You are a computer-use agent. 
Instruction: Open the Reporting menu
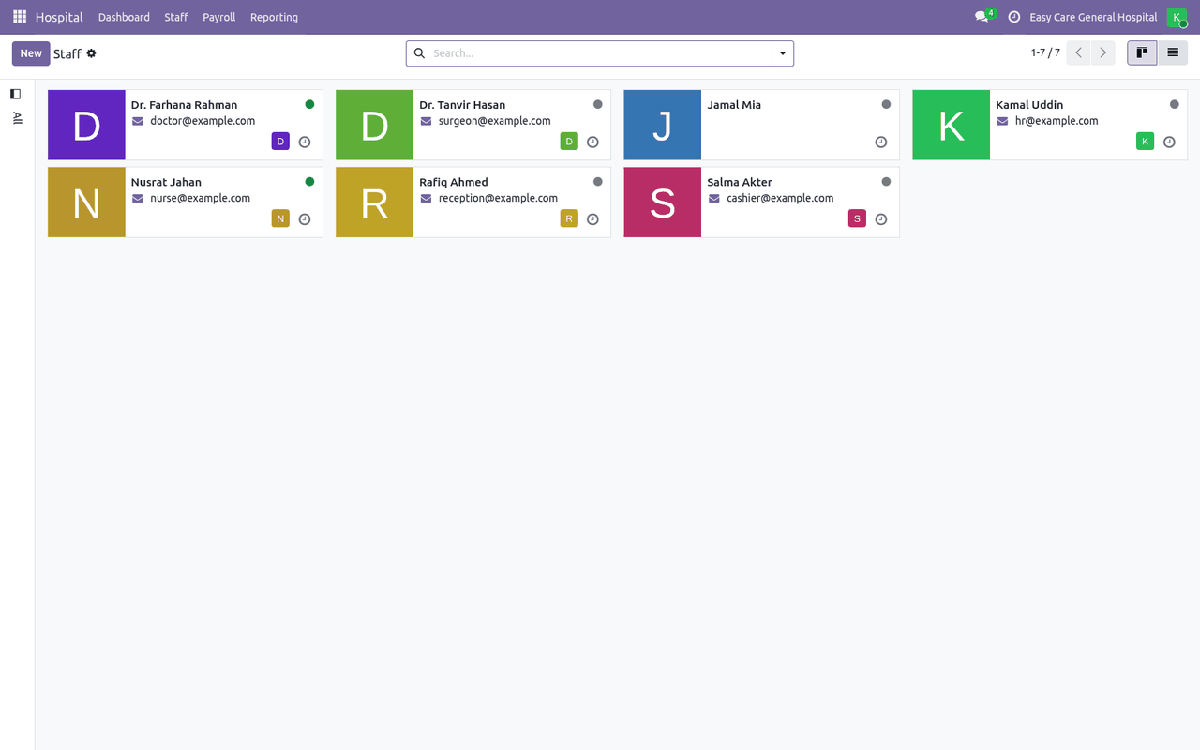[x=274, y=17]
